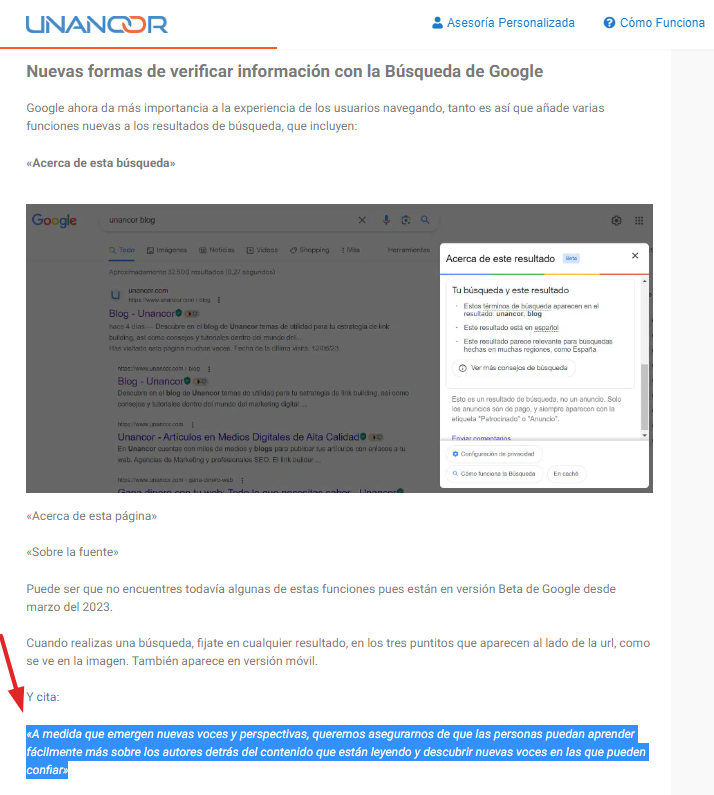Click 'Configuración de privacidad' button
The height and width of the screenshot is (795, 714).
click(x=493, y=454)
